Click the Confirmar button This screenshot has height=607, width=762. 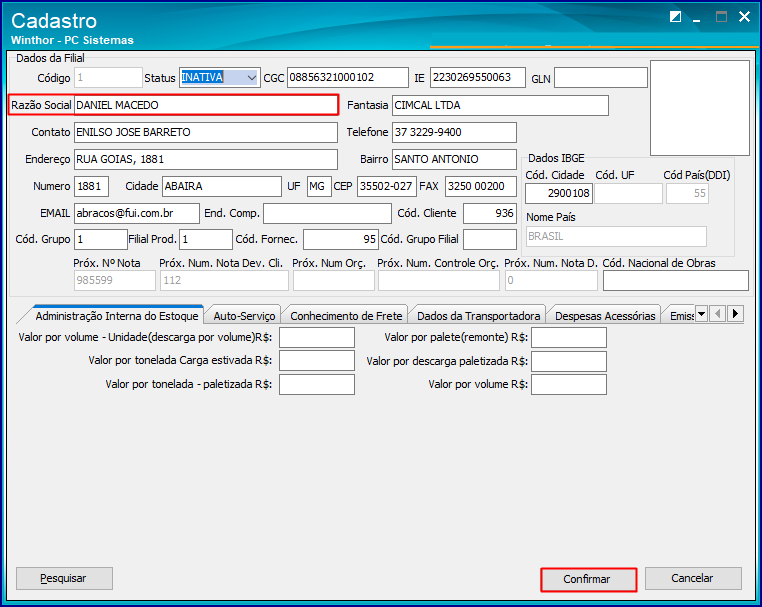(x=588, y=579)
